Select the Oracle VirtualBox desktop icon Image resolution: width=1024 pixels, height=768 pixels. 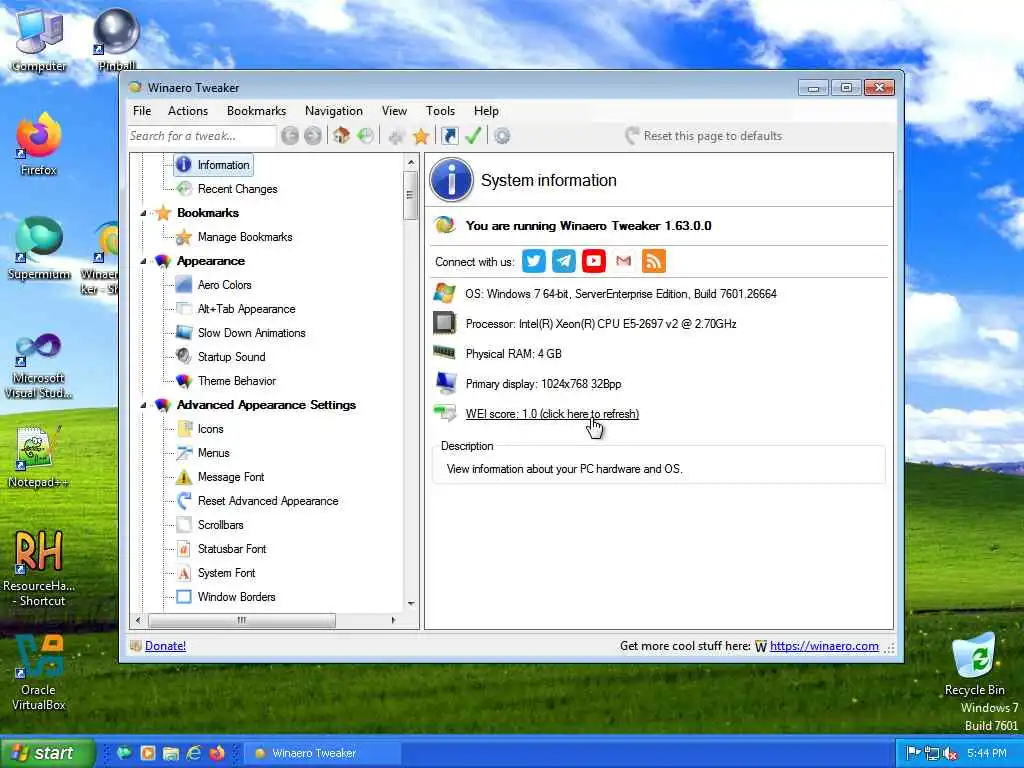pos(39,673)
